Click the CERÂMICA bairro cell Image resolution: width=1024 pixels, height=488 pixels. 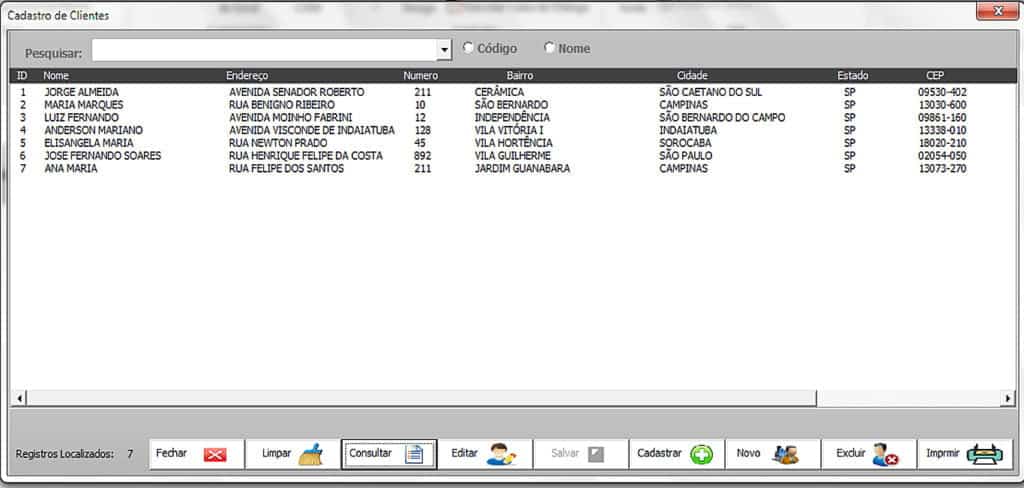[499, 93]
